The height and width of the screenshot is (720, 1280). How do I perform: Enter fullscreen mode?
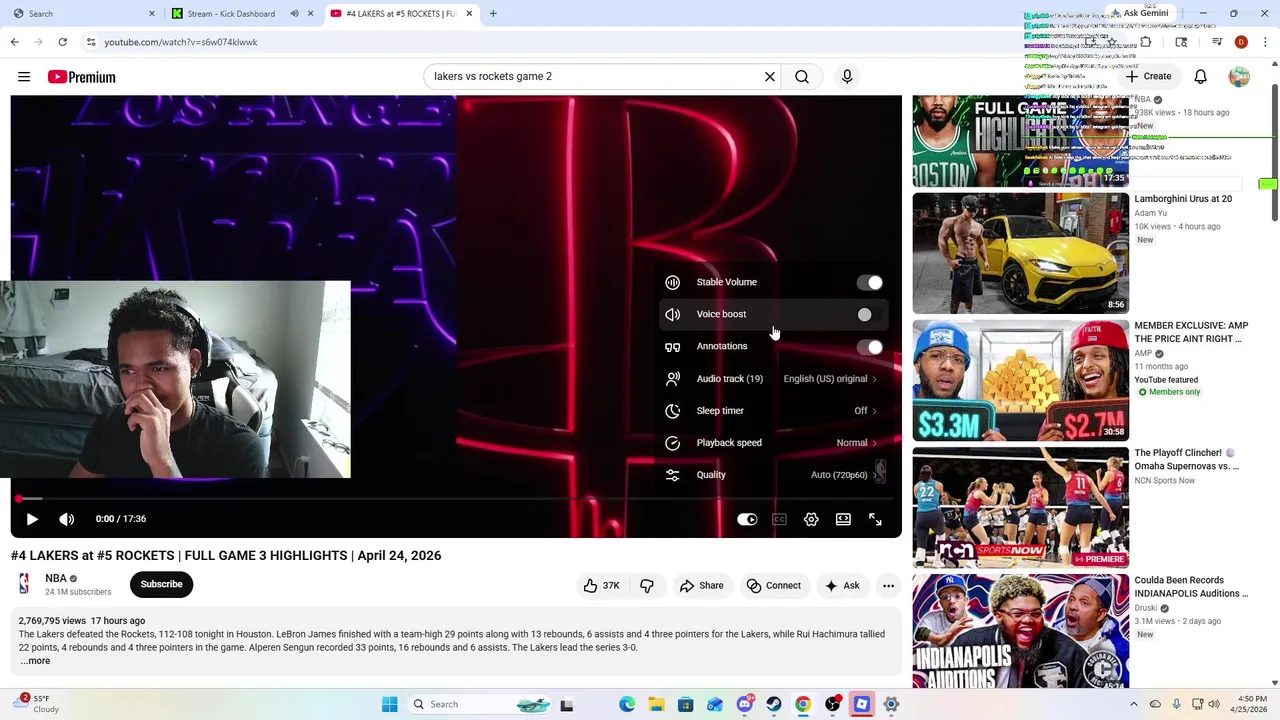click(875, 519)
